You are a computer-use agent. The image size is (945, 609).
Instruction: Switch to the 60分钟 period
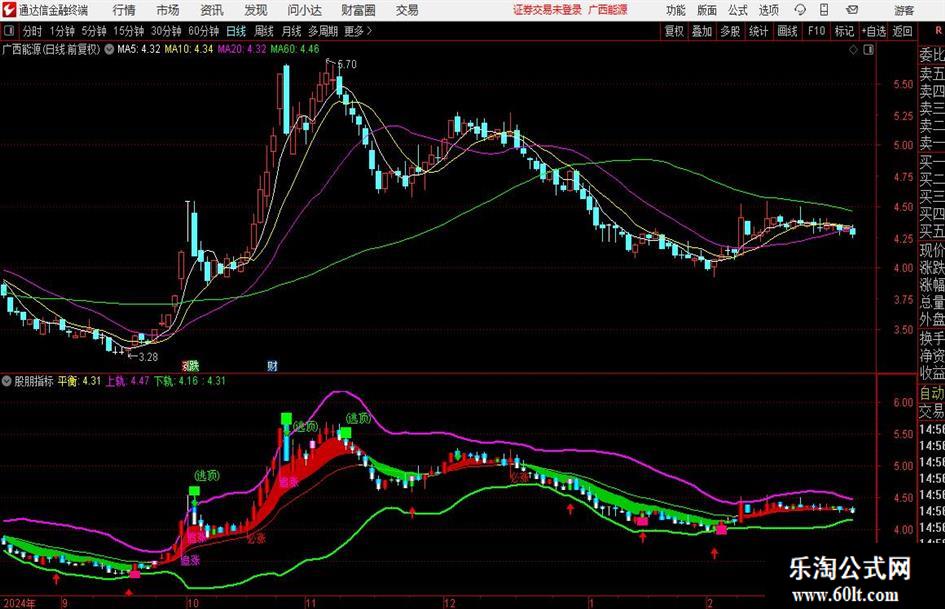(204, 31)
